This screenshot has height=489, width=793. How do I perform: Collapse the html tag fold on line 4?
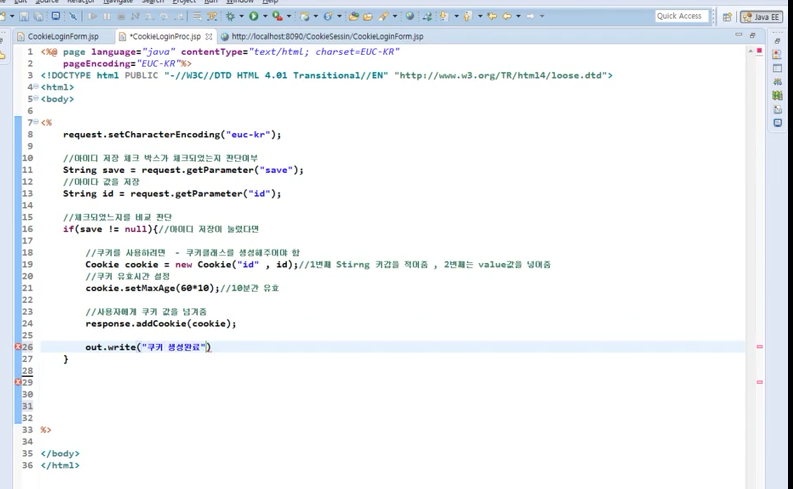(36, 86)
